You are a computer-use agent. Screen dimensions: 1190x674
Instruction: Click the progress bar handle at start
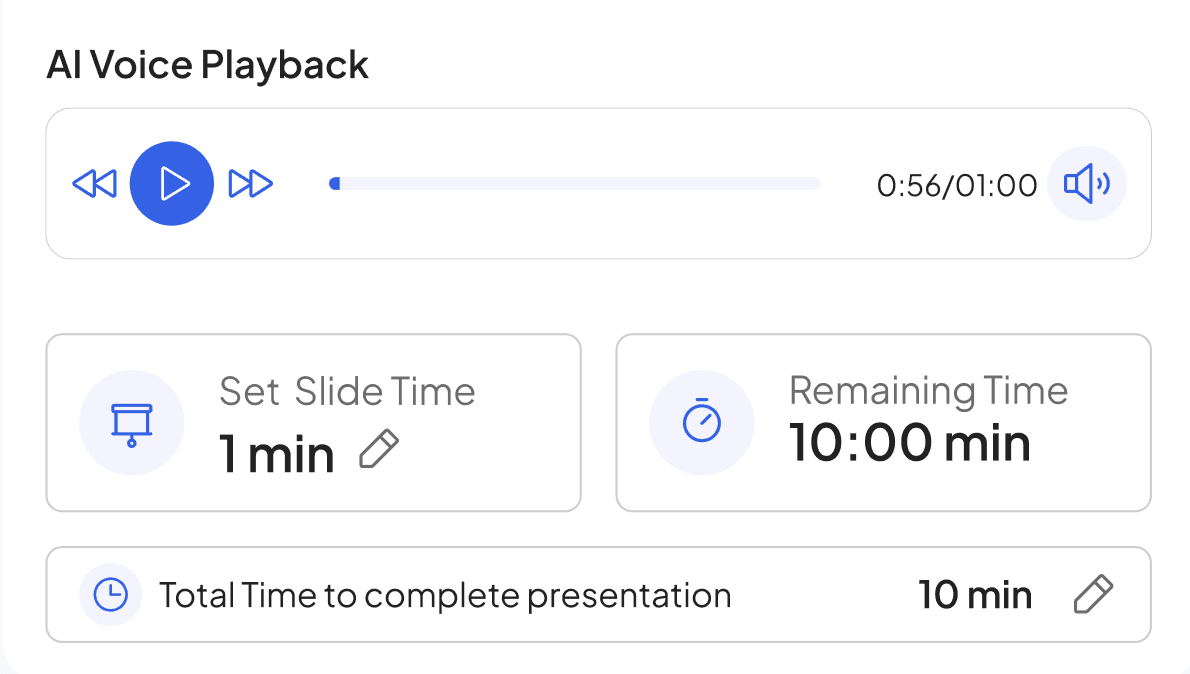pyautogui.click(x=334, y=184)
